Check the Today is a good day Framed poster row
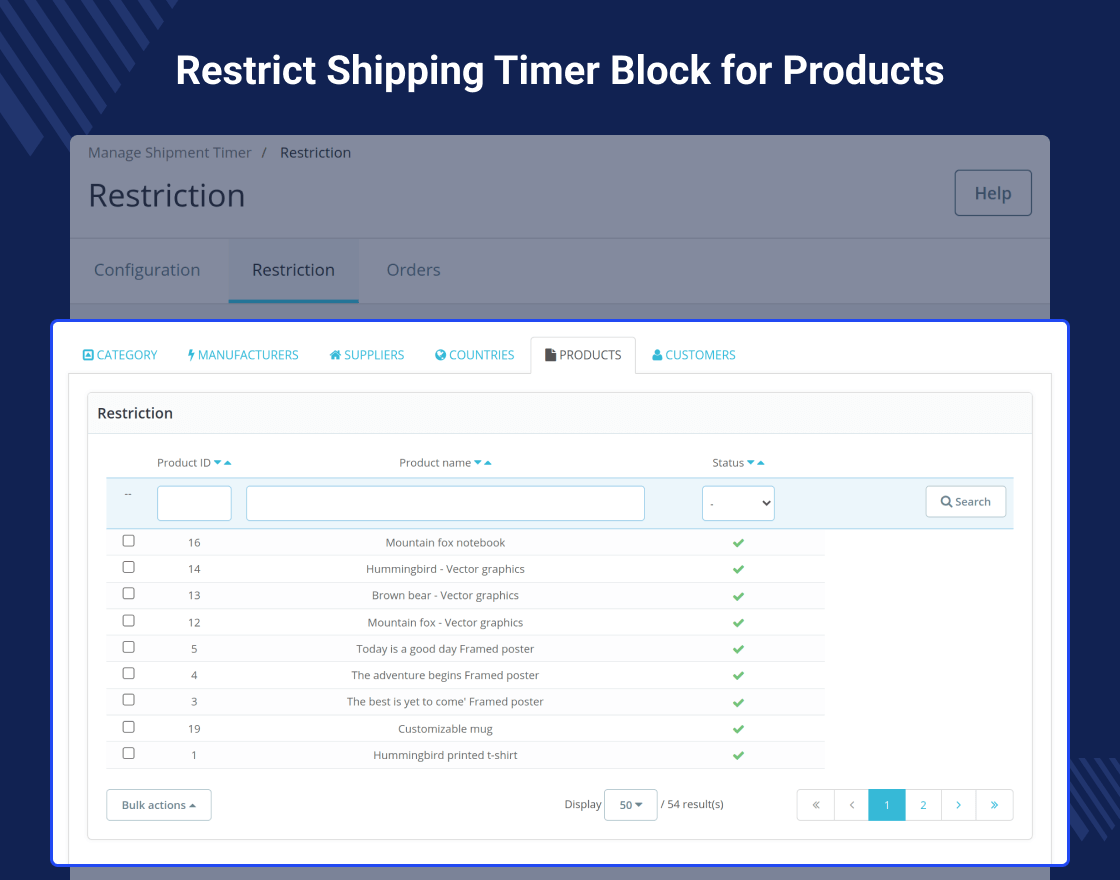The image size is (1120, 880). (x=129, y=647)
